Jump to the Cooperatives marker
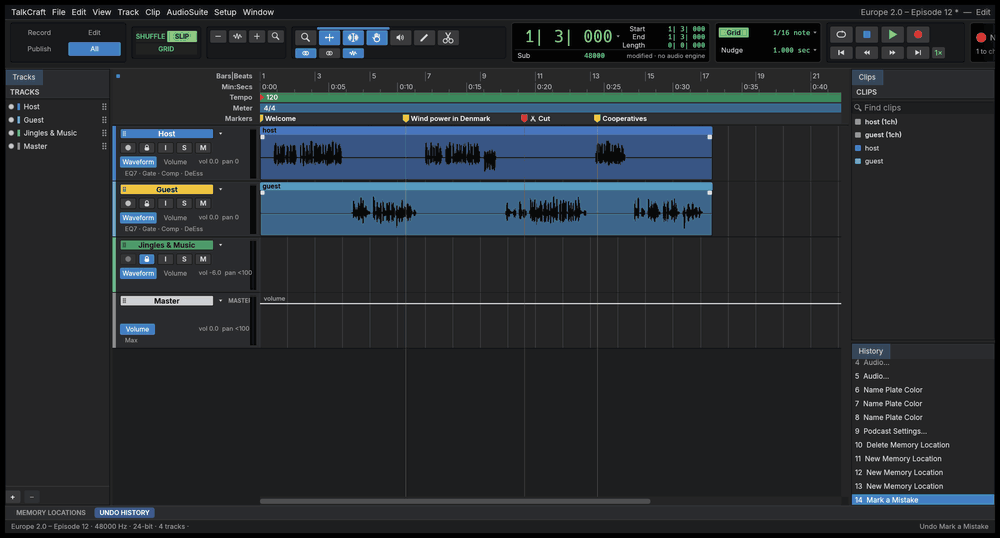The height and width of the screenshot is (538, 1000). pos(620,119)
